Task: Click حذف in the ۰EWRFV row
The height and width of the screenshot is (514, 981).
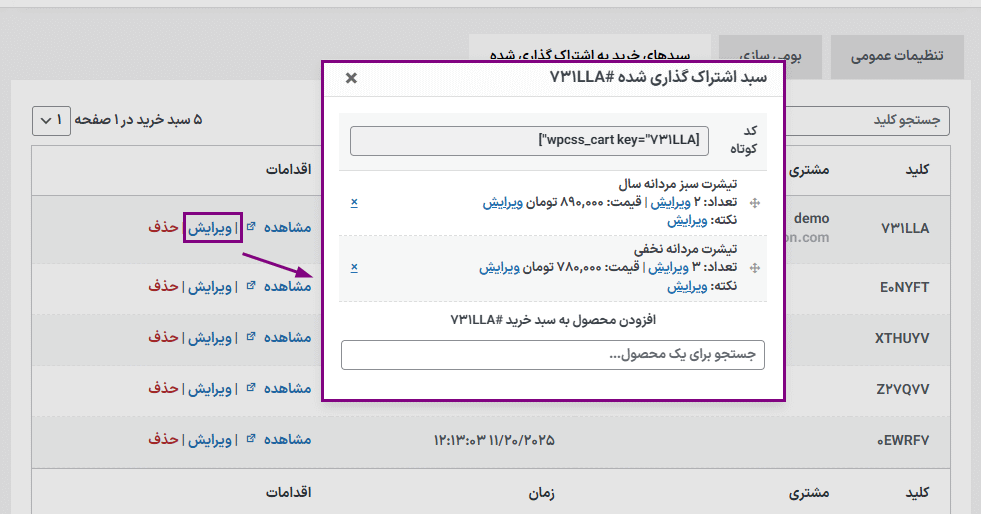Action: point(163,440)
